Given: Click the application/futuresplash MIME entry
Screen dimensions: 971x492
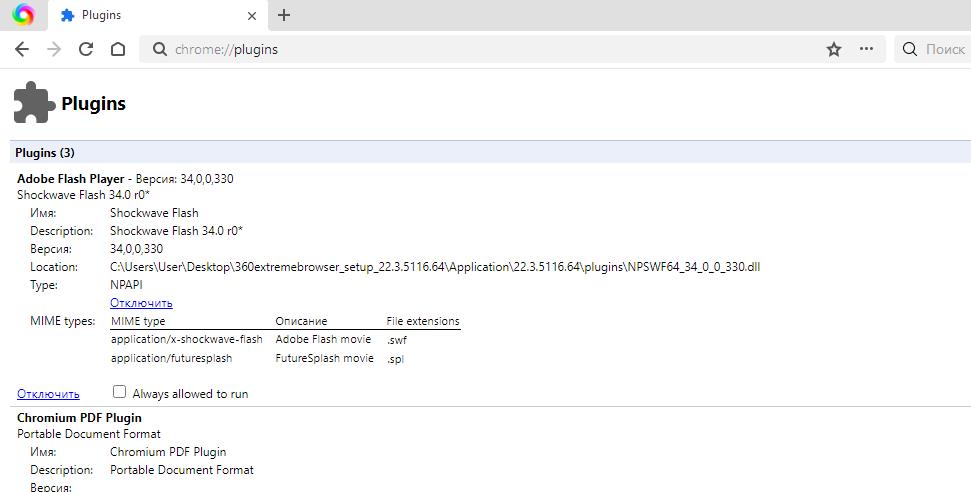Looking at the screenshot, I should 172,358.
